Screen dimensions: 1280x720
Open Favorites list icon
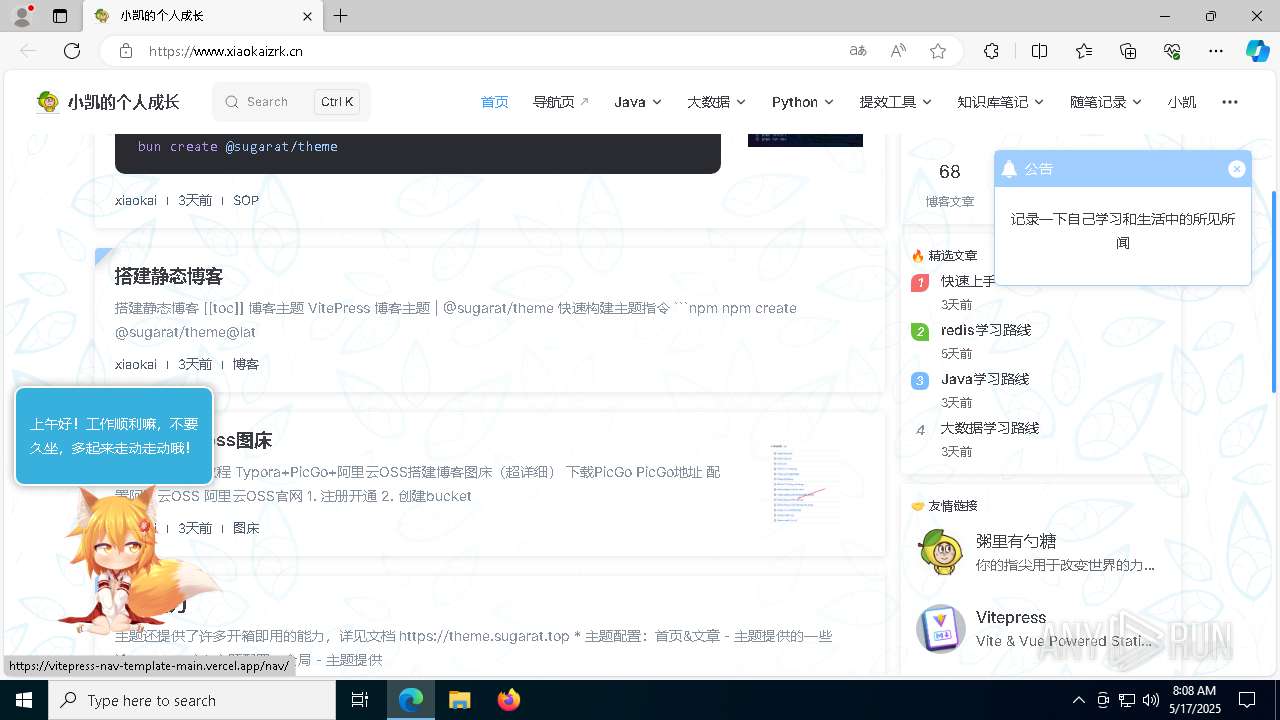tap(1084, 51)
